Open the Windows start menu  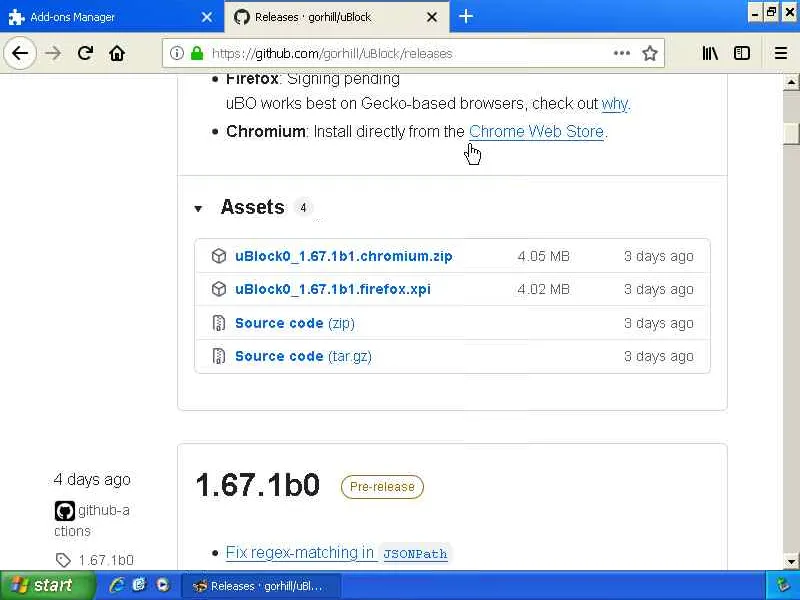point(47,585)
